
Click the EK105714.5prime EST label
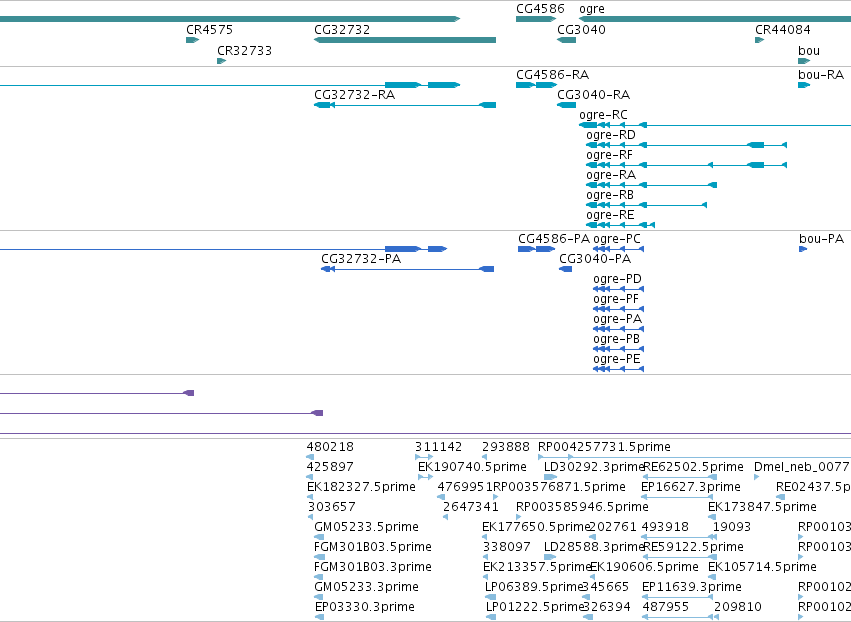point(763,568)
